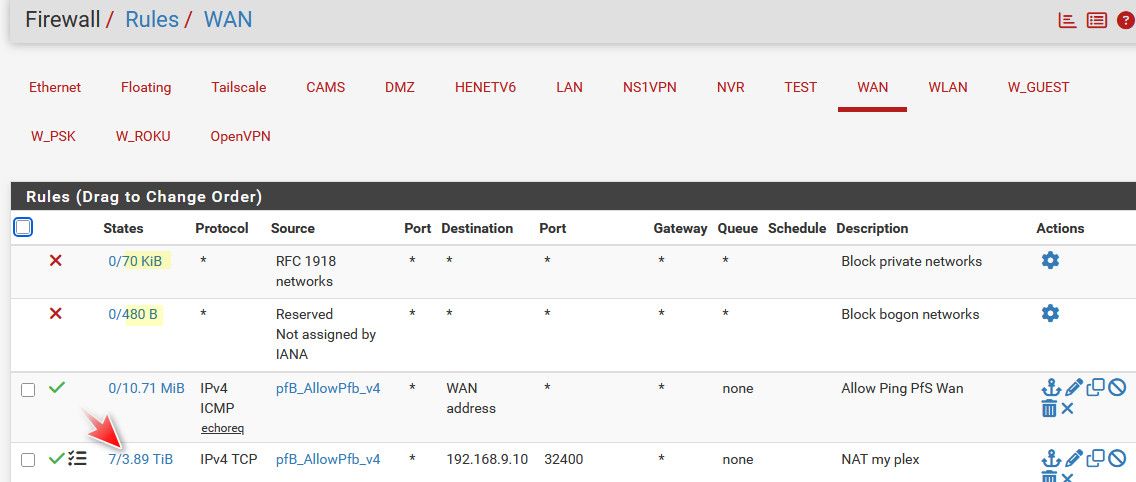Open settings gear for Block bogon networks

[x=1050, y=313]
